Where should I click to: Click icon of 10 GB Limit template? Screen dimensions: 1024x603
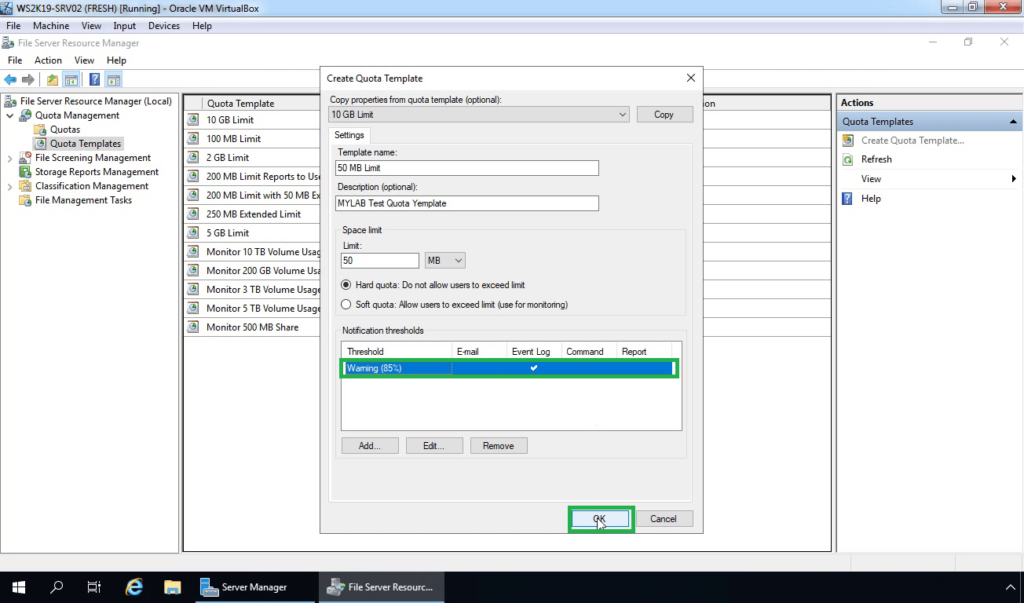[x=193, y=120]
